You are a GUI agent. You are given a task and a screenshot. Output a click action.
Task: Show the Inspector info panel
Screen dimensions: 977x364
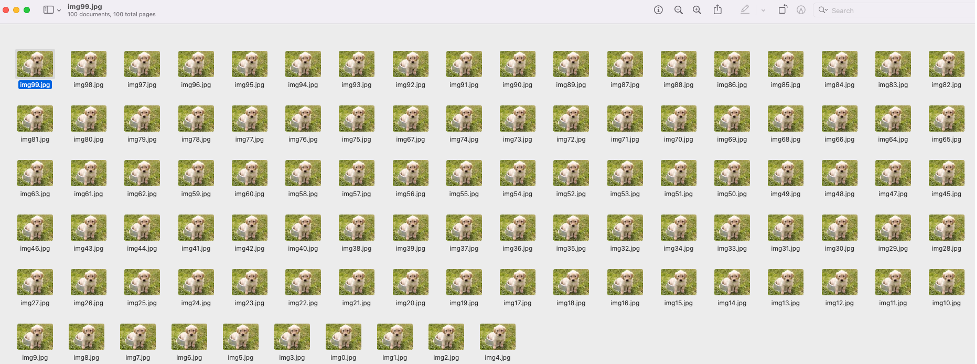point(658,10)
